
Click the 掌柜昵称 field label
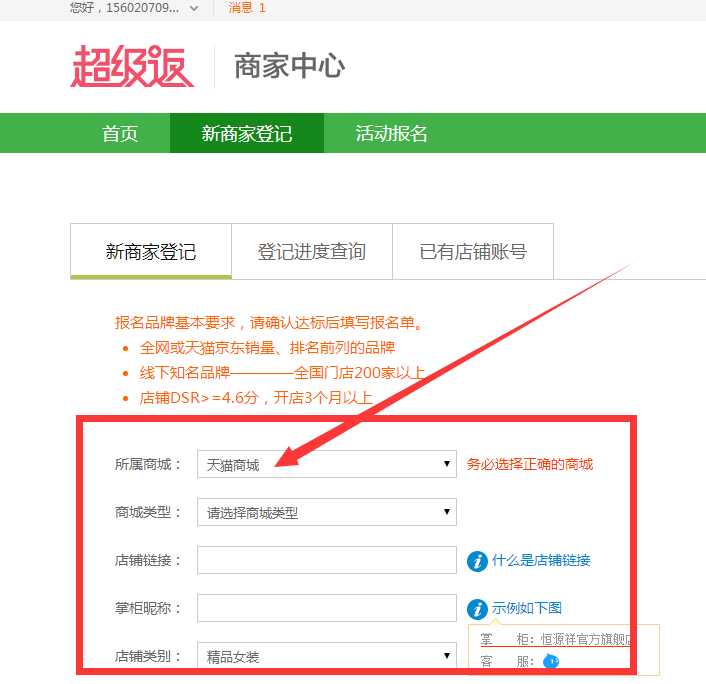(x=148, y=608)
